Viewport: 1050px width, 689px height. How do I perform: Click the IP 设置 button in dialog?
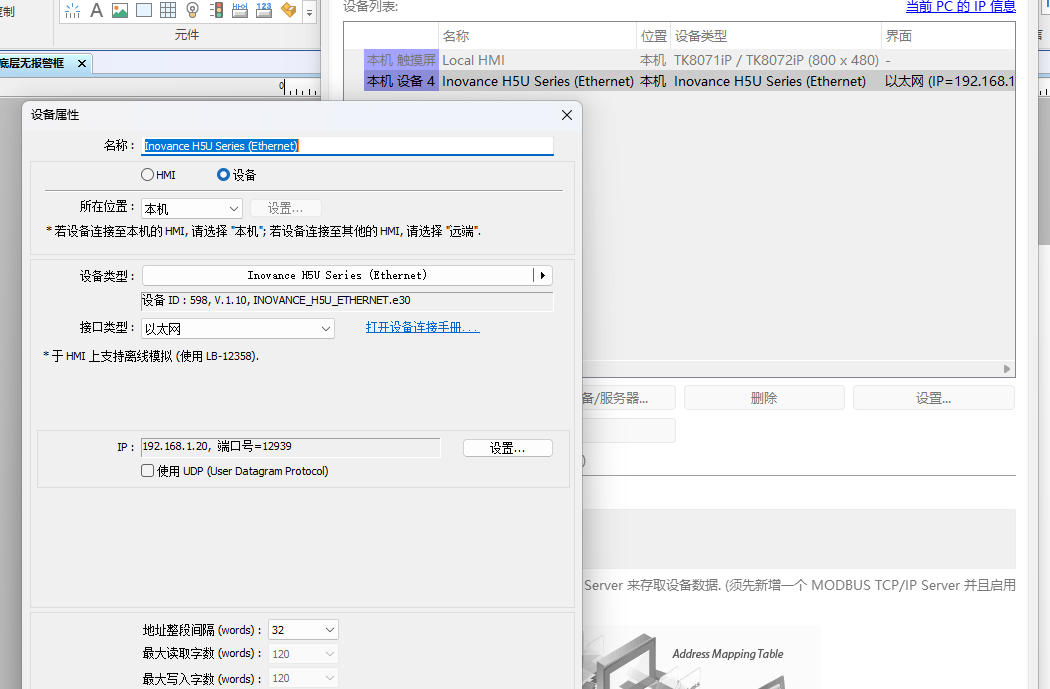(507, 449)
